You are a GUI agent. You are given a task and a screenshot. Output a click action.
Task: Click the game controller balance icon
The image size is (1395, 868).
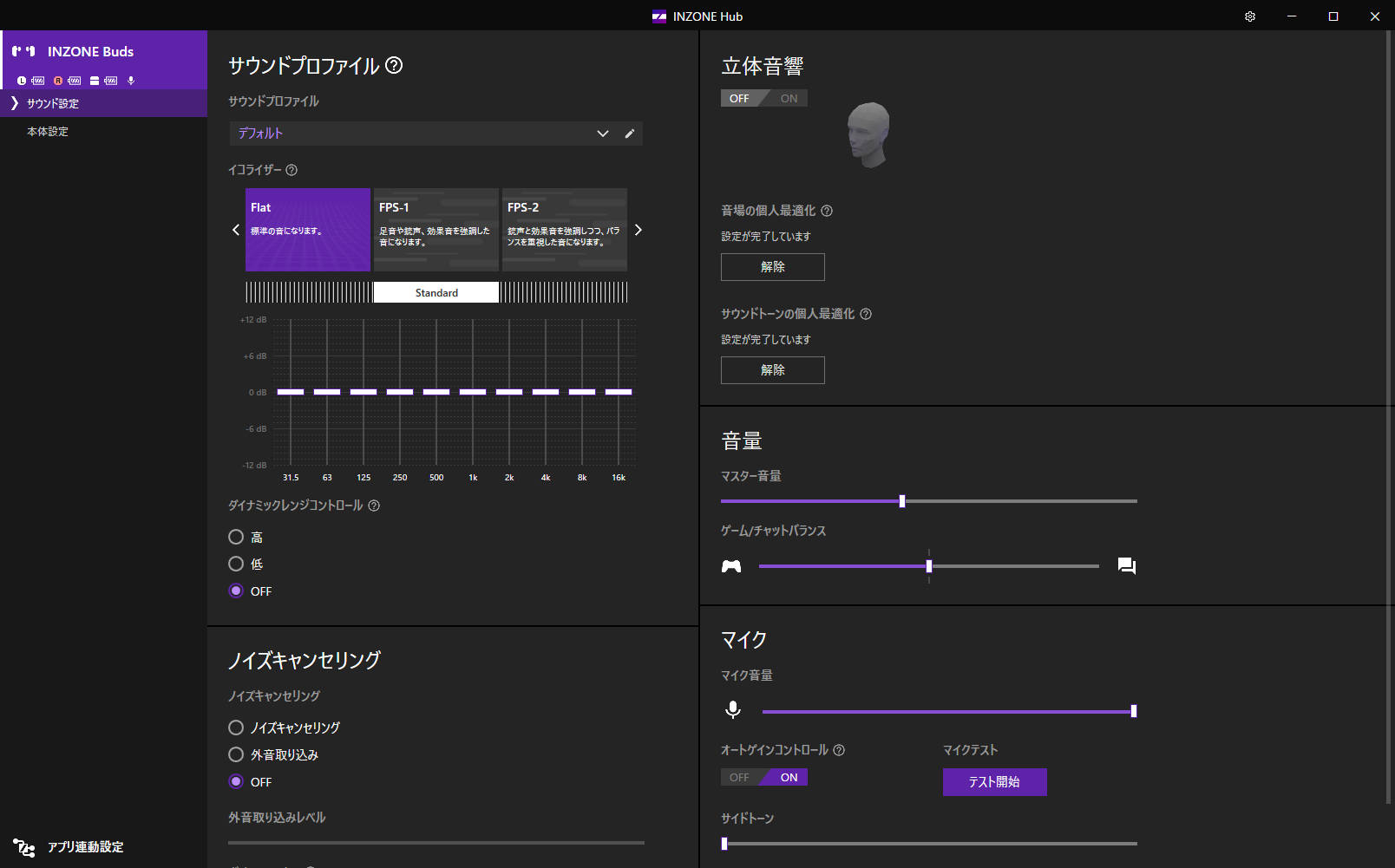click(x=731, y=566)
